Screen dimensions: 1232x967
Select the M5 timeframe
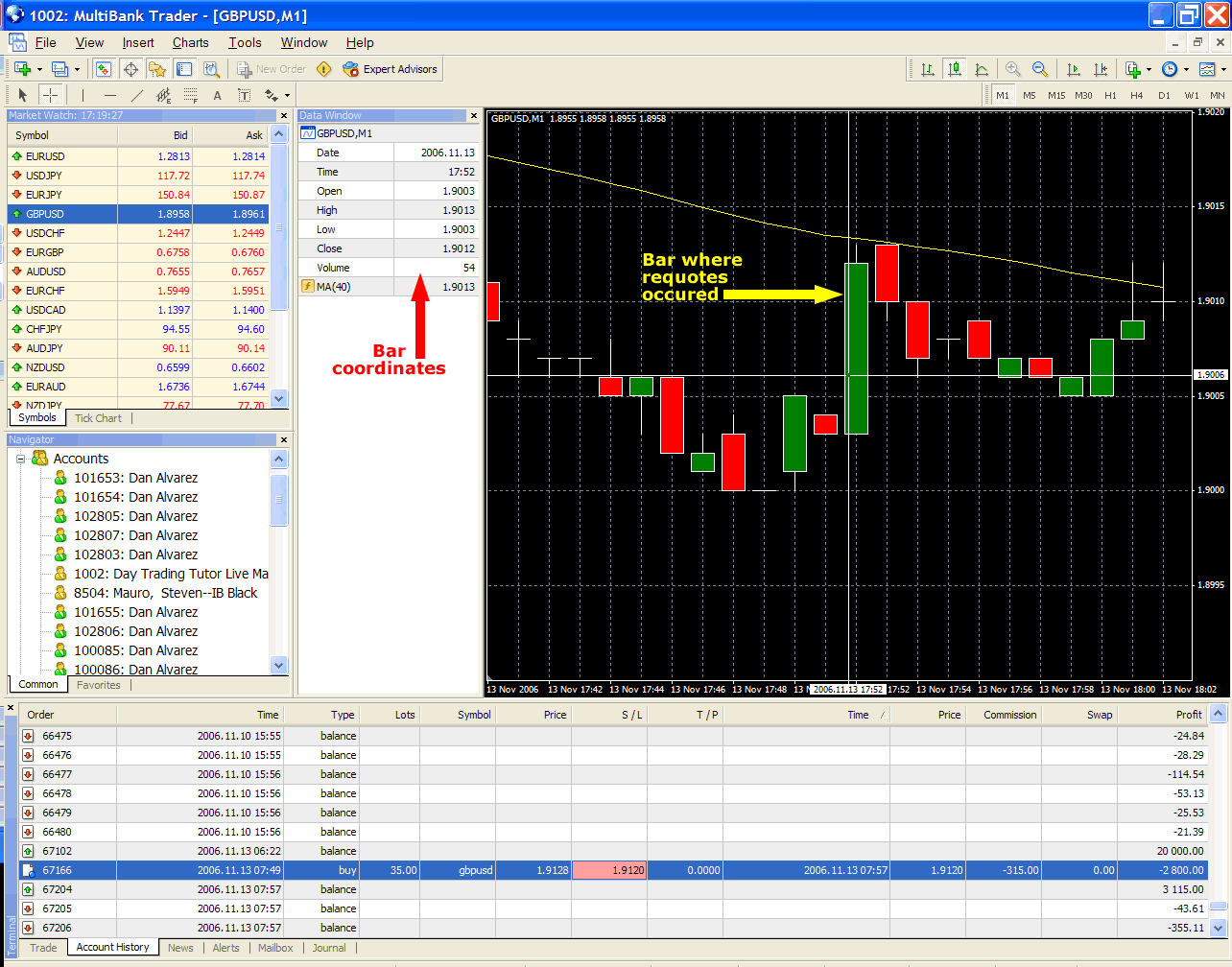pos(1029,95)
